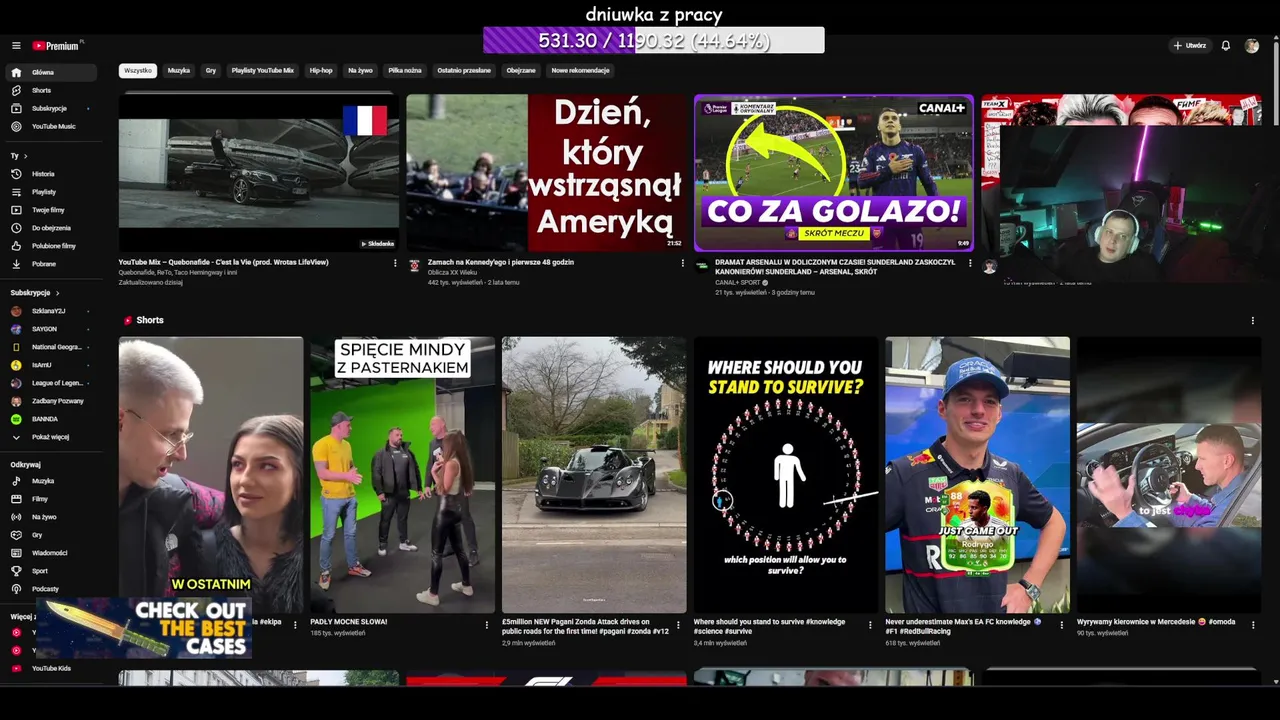This screenshot has width=1280, height=720.
Task: Expand Pokaż więcej subscriptions
Action: tap(52, 437)
